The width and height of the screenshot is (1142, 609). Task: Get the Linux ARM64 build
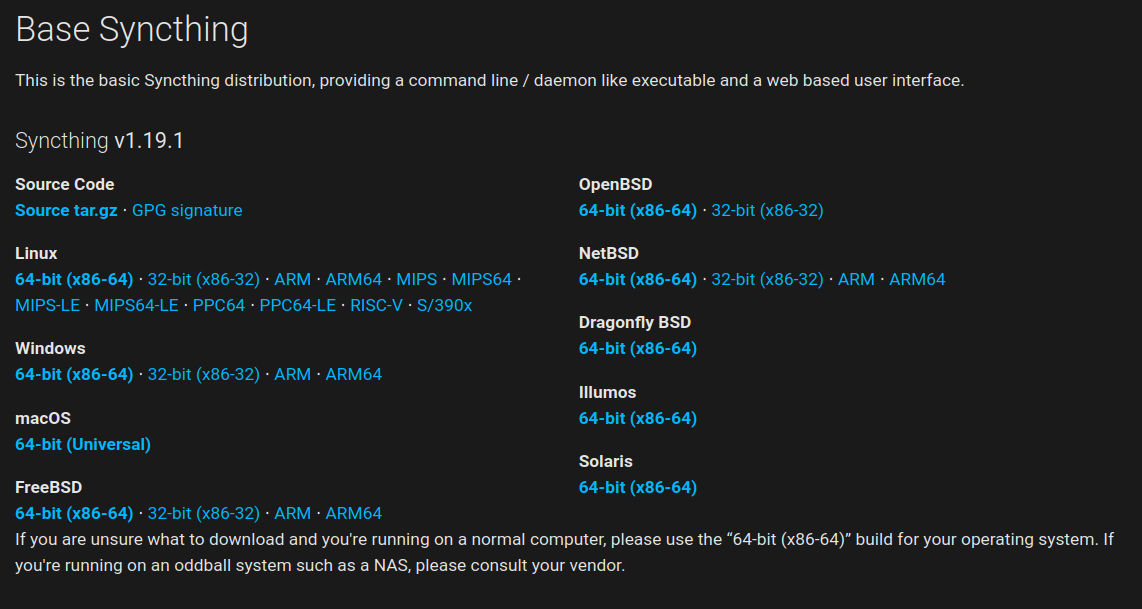pyautogui.click(x=354, y=280)
